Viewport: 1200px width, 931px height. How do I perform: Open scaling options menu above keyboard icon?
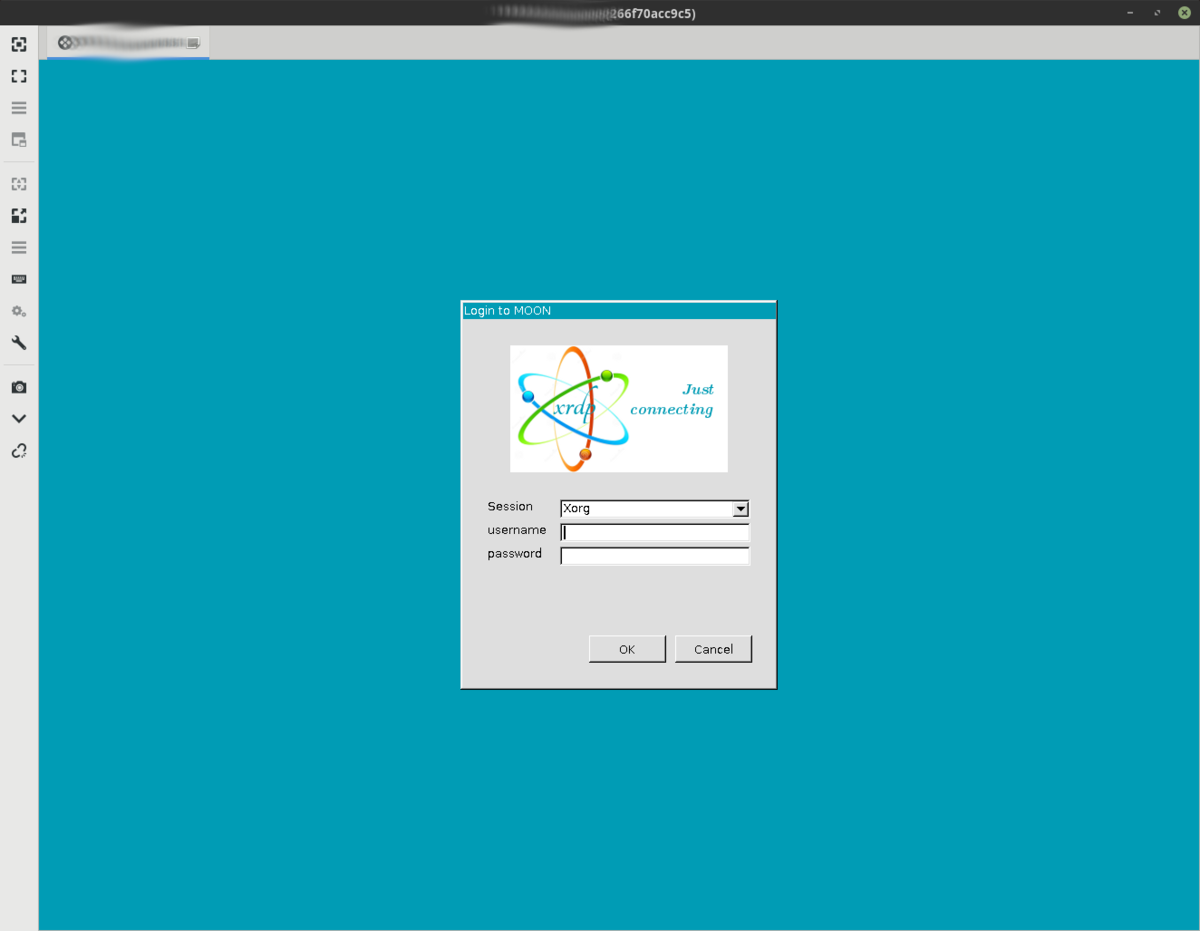click(x=19, y=247)
